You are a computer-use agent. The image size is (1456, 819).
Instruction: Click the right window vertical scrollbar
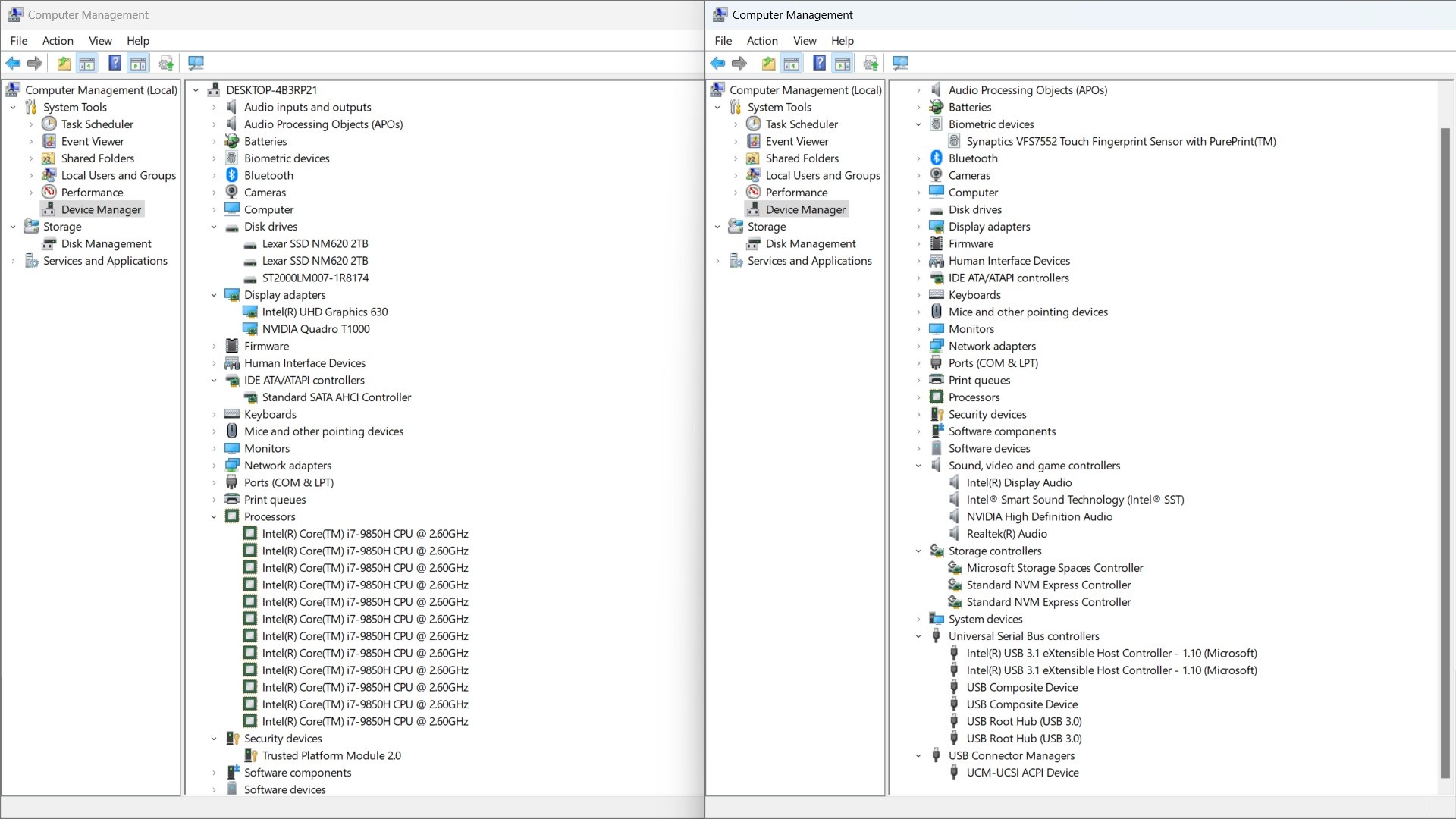pyautogui.click(x=1445, y=453)
